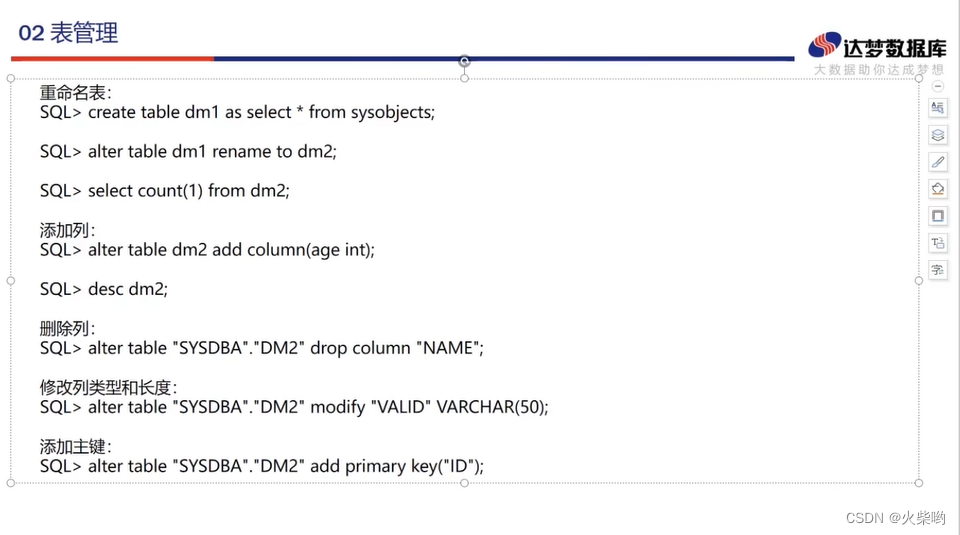Place cursor in the desc dm2 line

[x=104, y=289]
